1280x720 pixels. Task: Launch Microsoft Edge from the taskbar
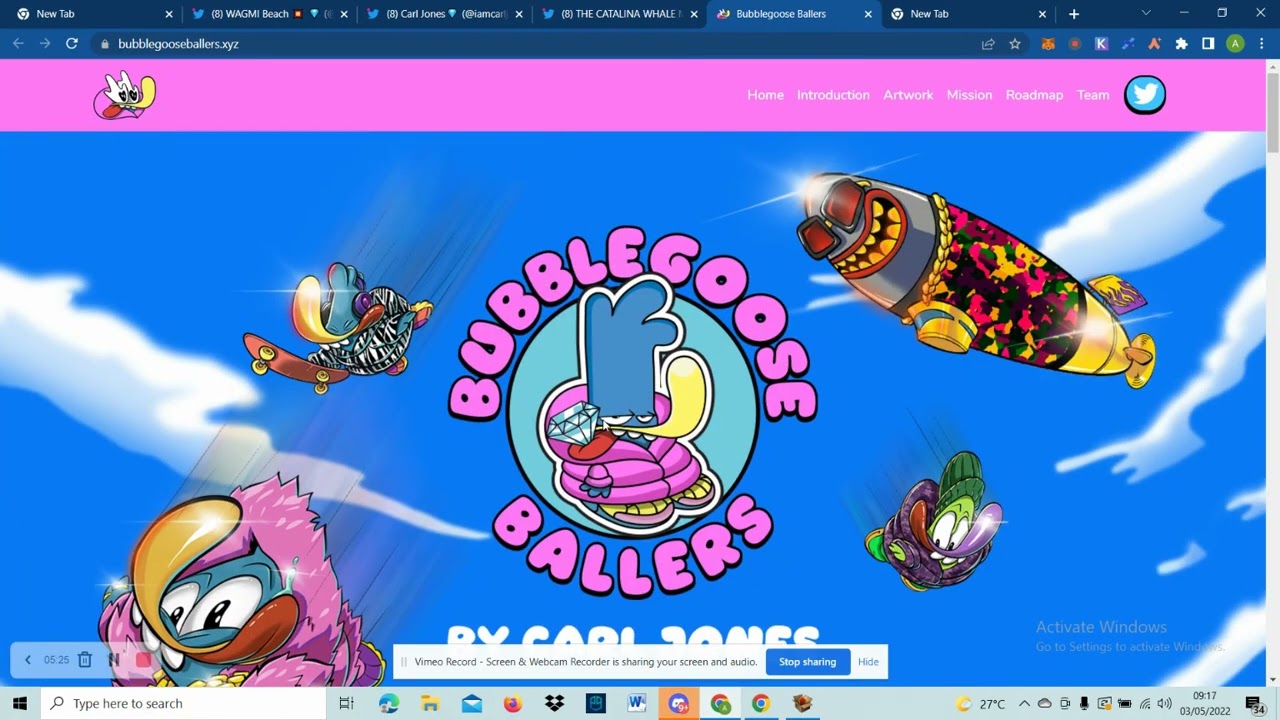pyautogui.click(x=389, y=703)
